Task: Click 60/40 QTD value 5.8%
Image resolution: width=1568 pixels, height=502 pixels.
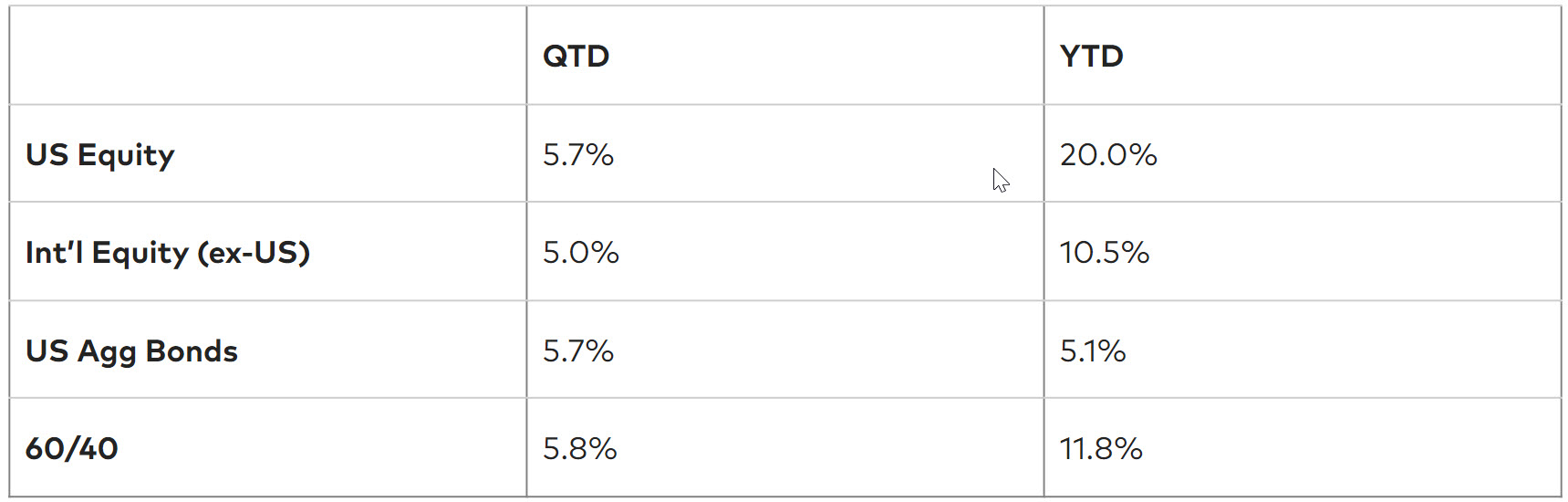Action: coord(580,448)
